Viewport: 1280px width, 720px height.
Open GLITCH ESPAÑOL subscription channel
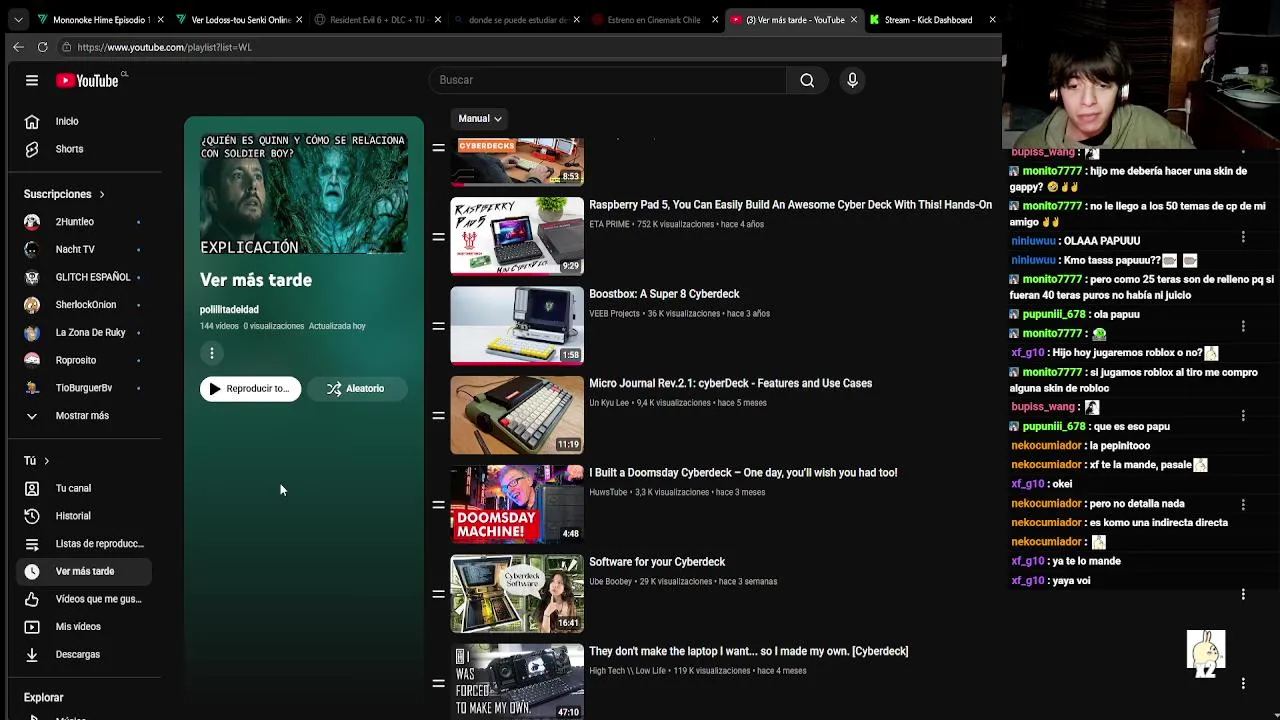tap(84, 277)
